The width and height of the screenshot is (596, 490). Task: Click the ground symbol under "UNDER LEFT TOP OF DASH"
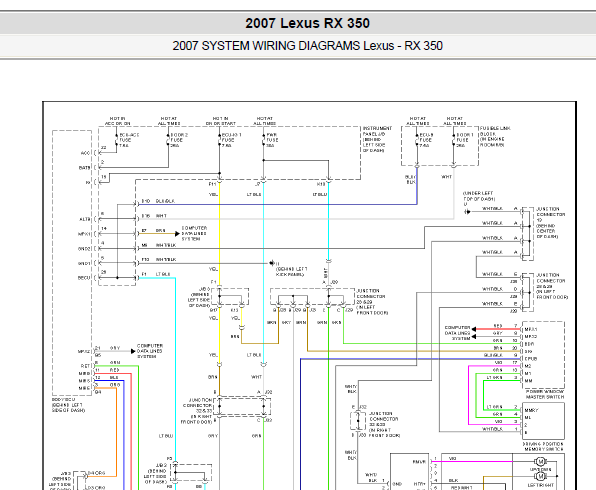467,211
